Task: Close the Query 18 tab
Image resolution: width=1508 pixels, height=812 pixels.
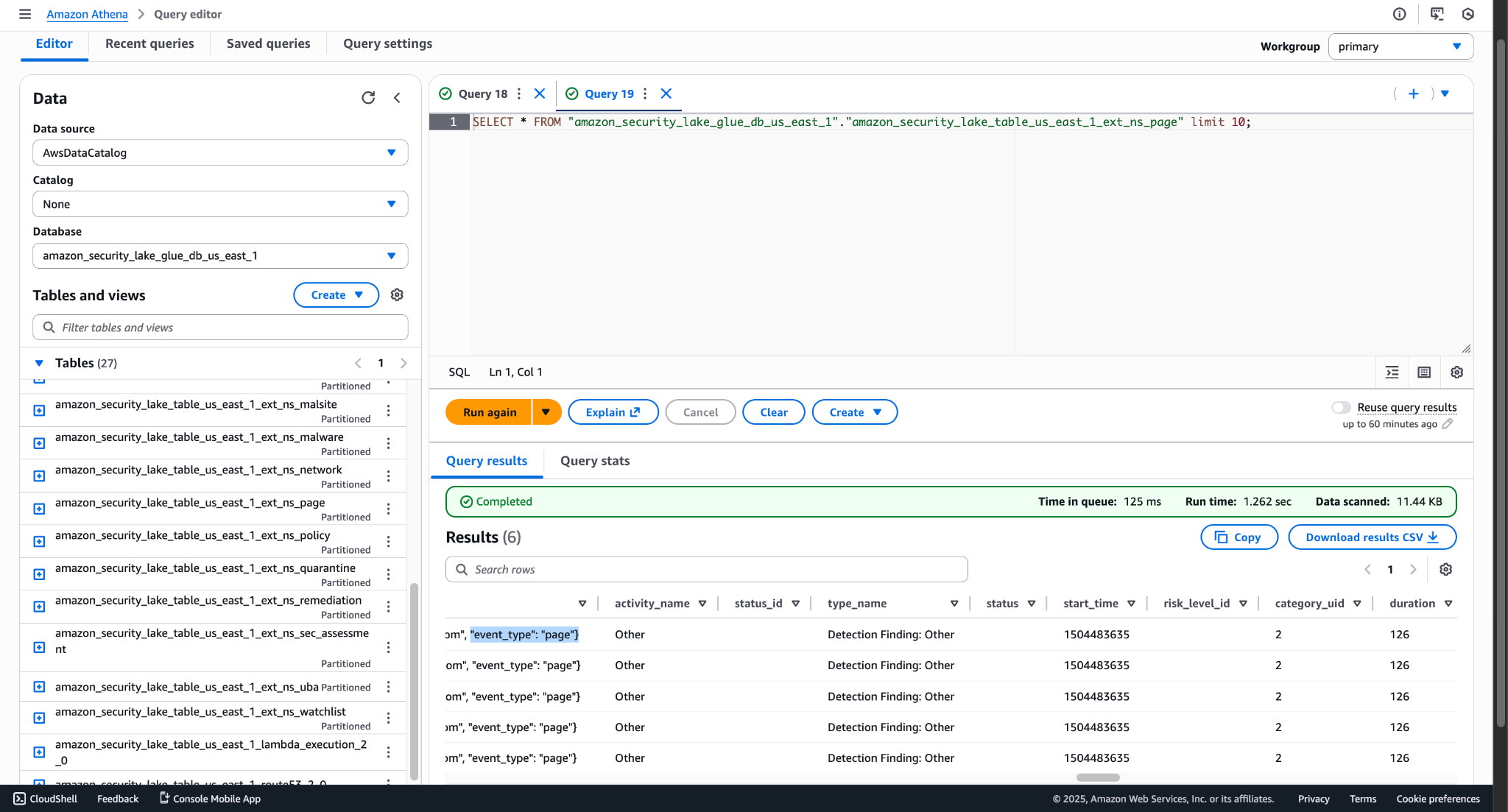Action: tap(540, 93)
